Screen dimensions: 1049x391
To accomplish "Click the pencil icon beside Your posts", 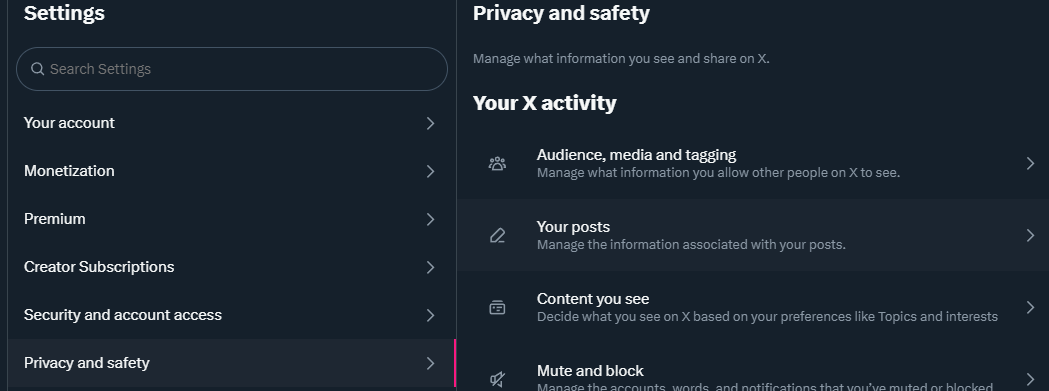I will [497, 235].
